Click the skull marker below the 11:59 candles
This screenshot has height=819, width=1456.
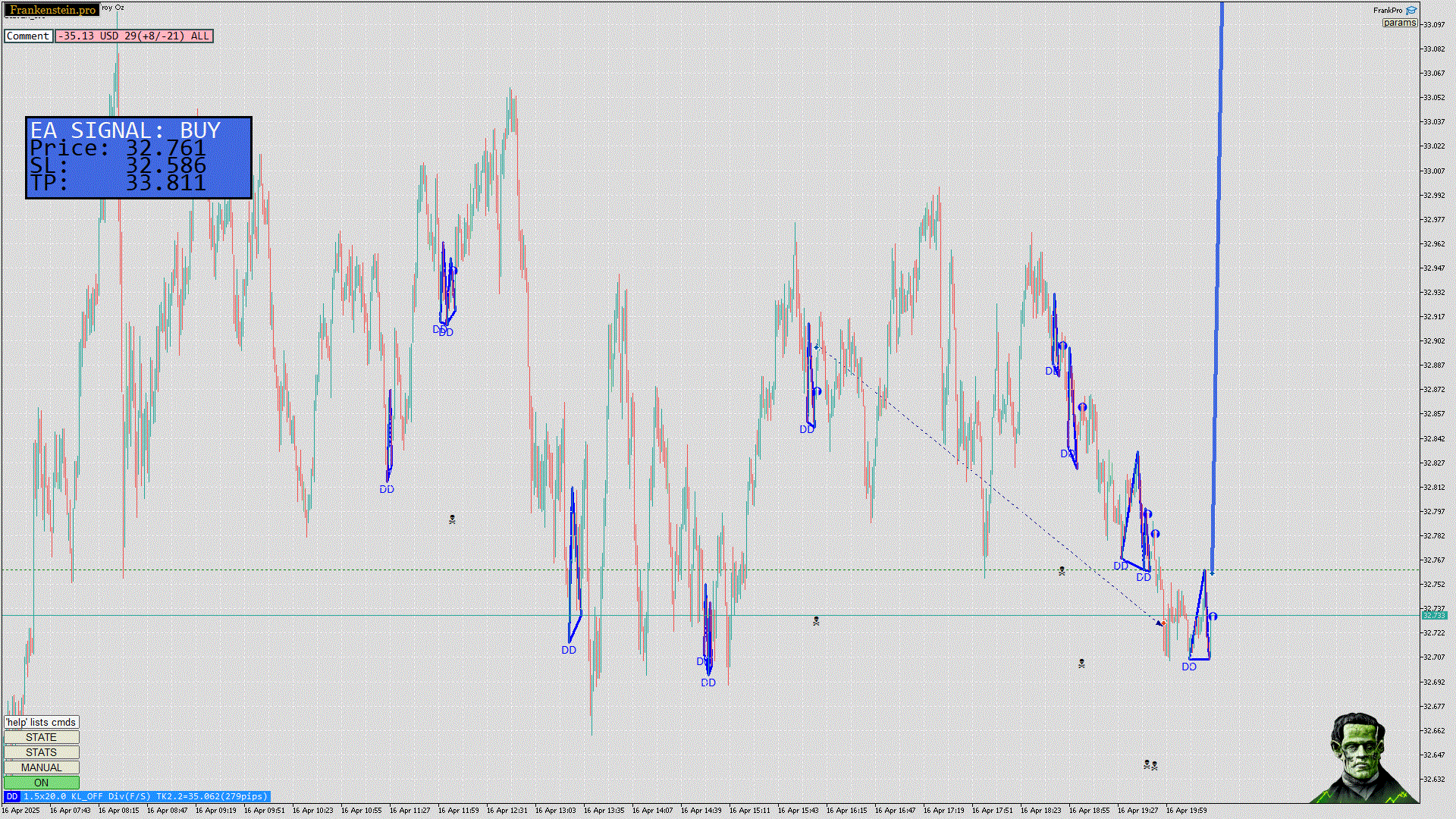pos(452,519)
